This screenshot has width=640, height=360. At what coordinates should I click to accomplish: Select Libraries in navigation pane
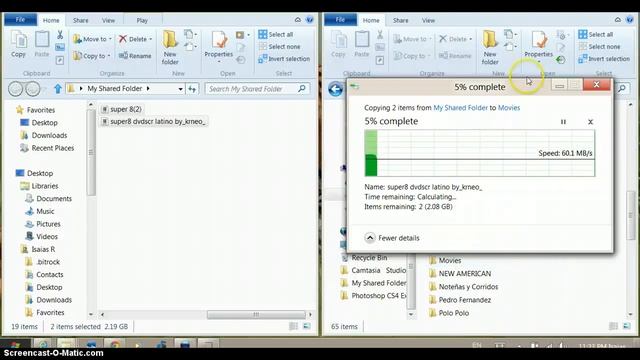tap(40, 186)
